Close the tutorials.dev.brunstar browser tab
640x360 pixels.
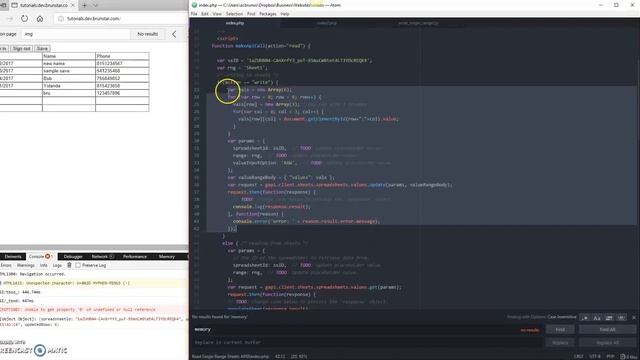point(73,5)
